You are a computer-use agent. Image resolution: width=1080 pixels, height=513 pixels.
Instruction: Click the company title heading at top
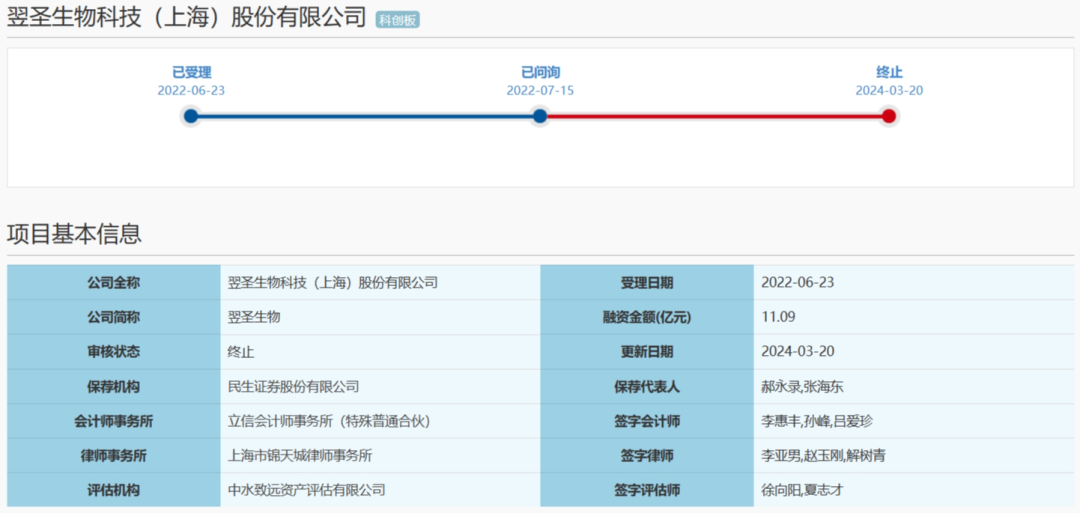pos(187,18)
